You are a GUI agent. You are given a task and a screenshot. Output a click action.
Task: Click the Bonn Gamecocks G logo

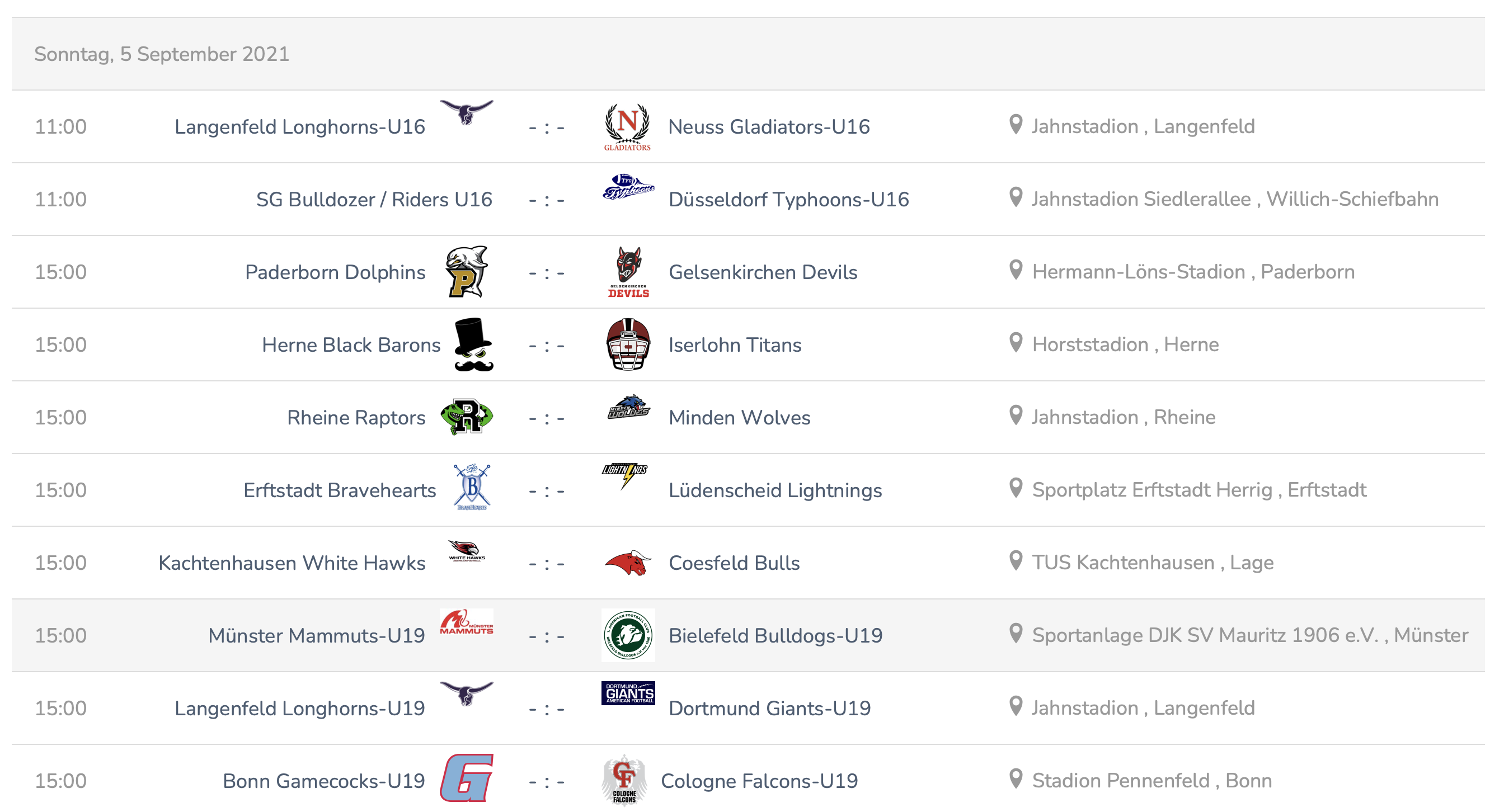pos(467,778)
